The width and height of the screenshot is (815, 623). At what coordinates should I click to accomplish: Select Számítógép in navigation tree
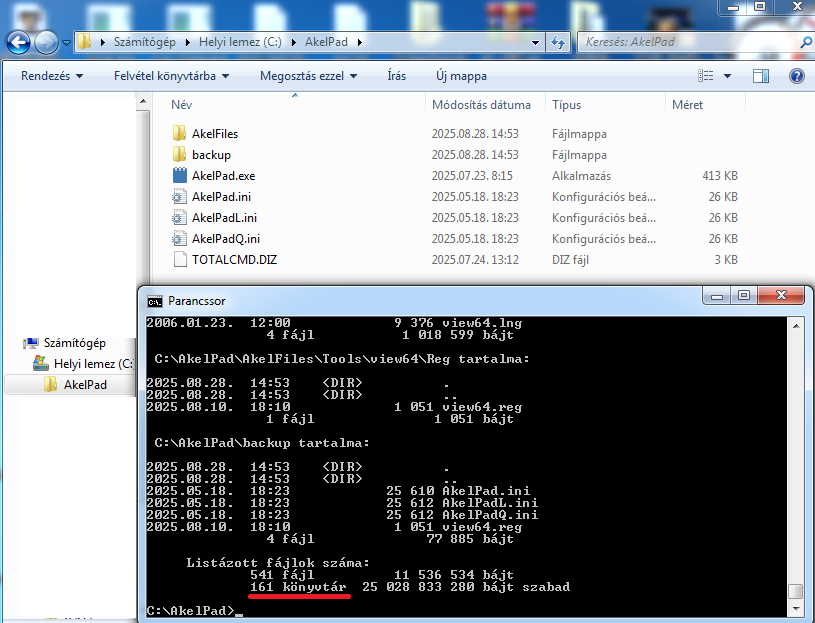pos(74,343)
